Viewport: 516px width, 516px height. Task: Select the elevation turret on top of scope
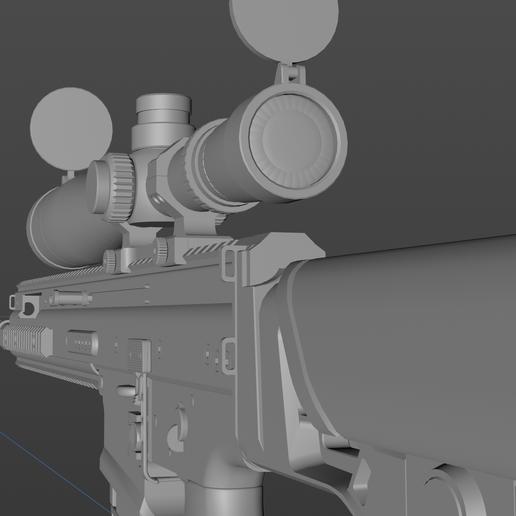point(163,122)
